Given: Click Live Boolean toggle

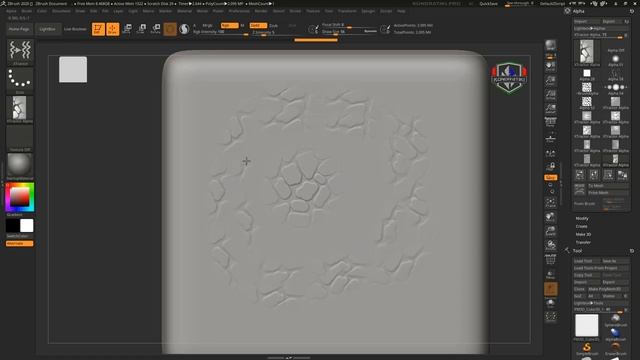Looking at the screenshot, I should tap(75, 29).
